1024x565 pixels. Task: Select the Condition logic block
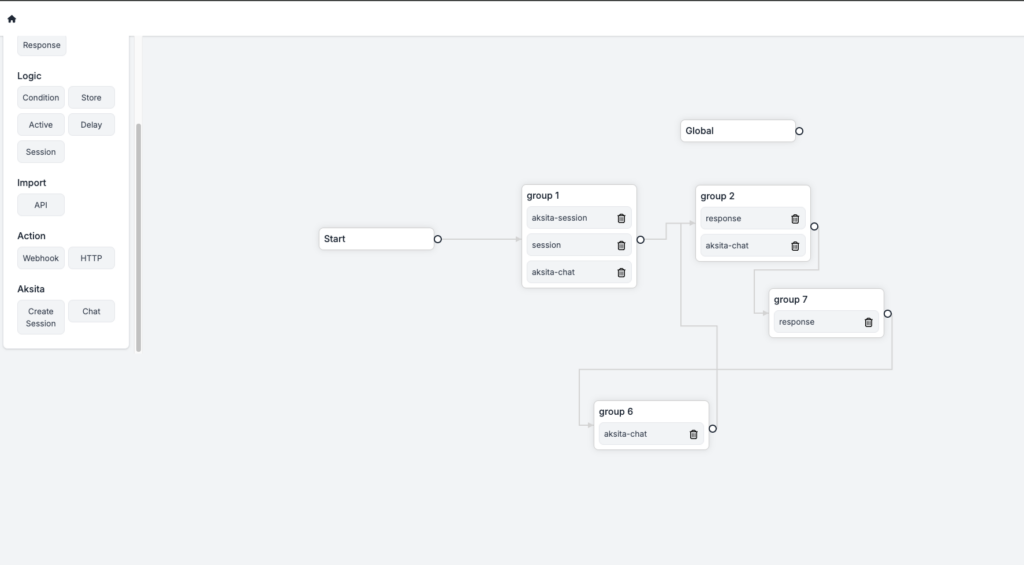41,98
